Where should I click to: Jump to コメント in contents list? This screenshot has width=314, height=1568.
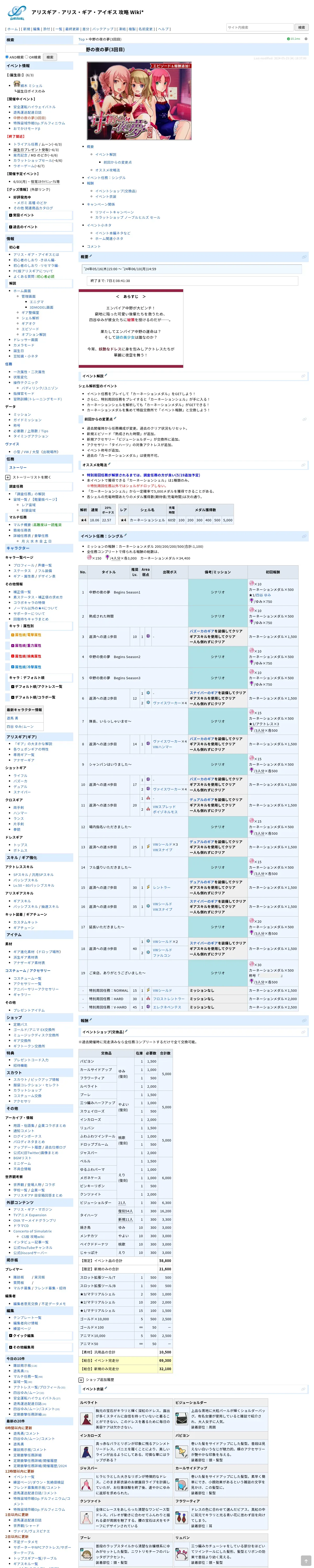pos(93,246)
